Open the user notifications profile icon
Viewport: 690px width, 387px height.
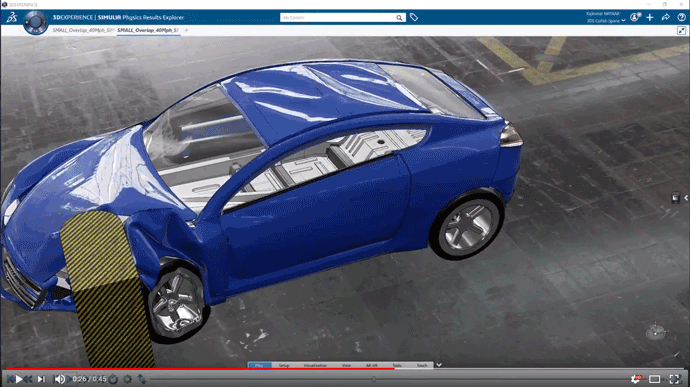coord(635,17)
